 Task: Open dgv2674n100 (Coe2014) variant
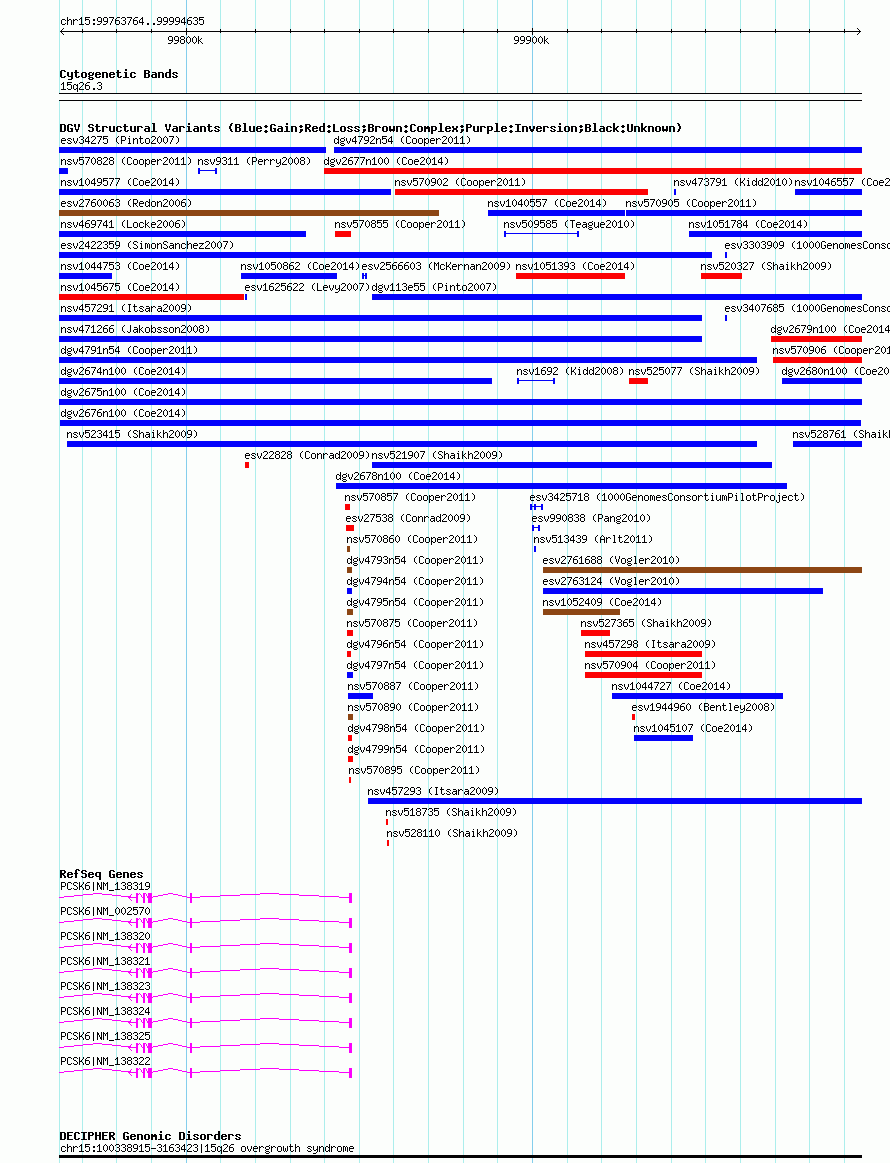tap(123, 371)
